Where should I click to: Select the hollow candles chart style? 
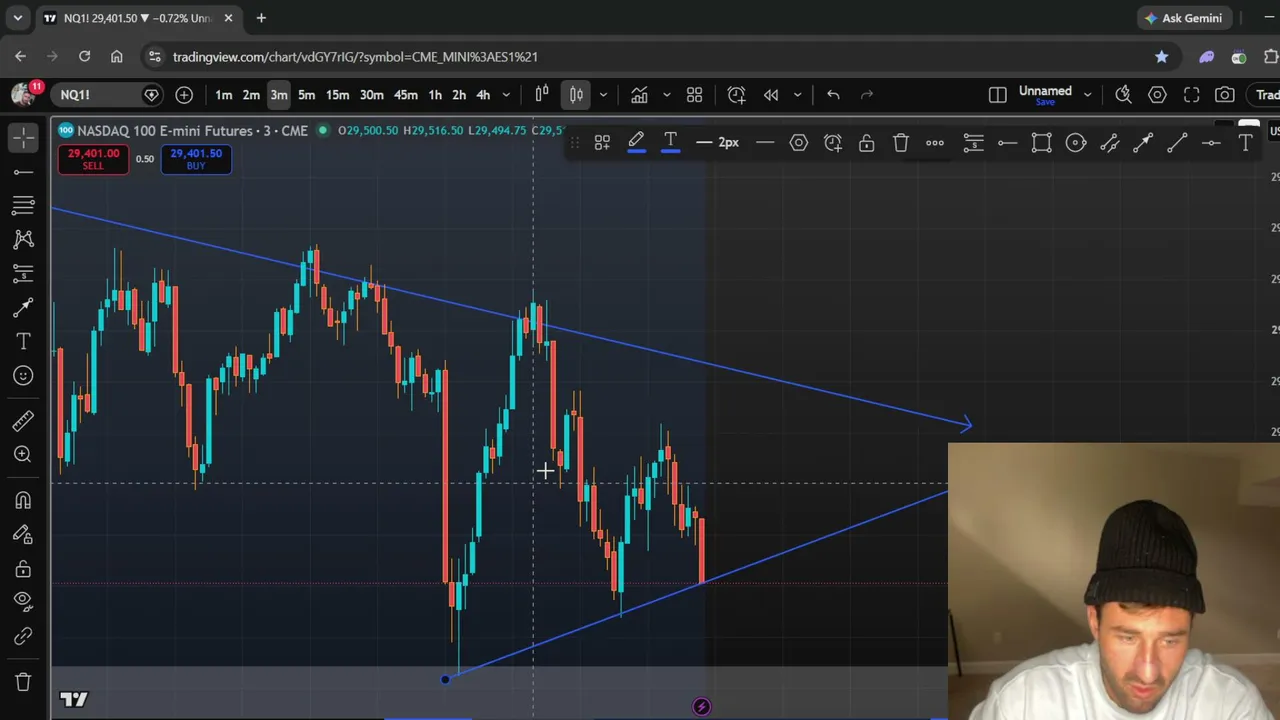(542, 95)
